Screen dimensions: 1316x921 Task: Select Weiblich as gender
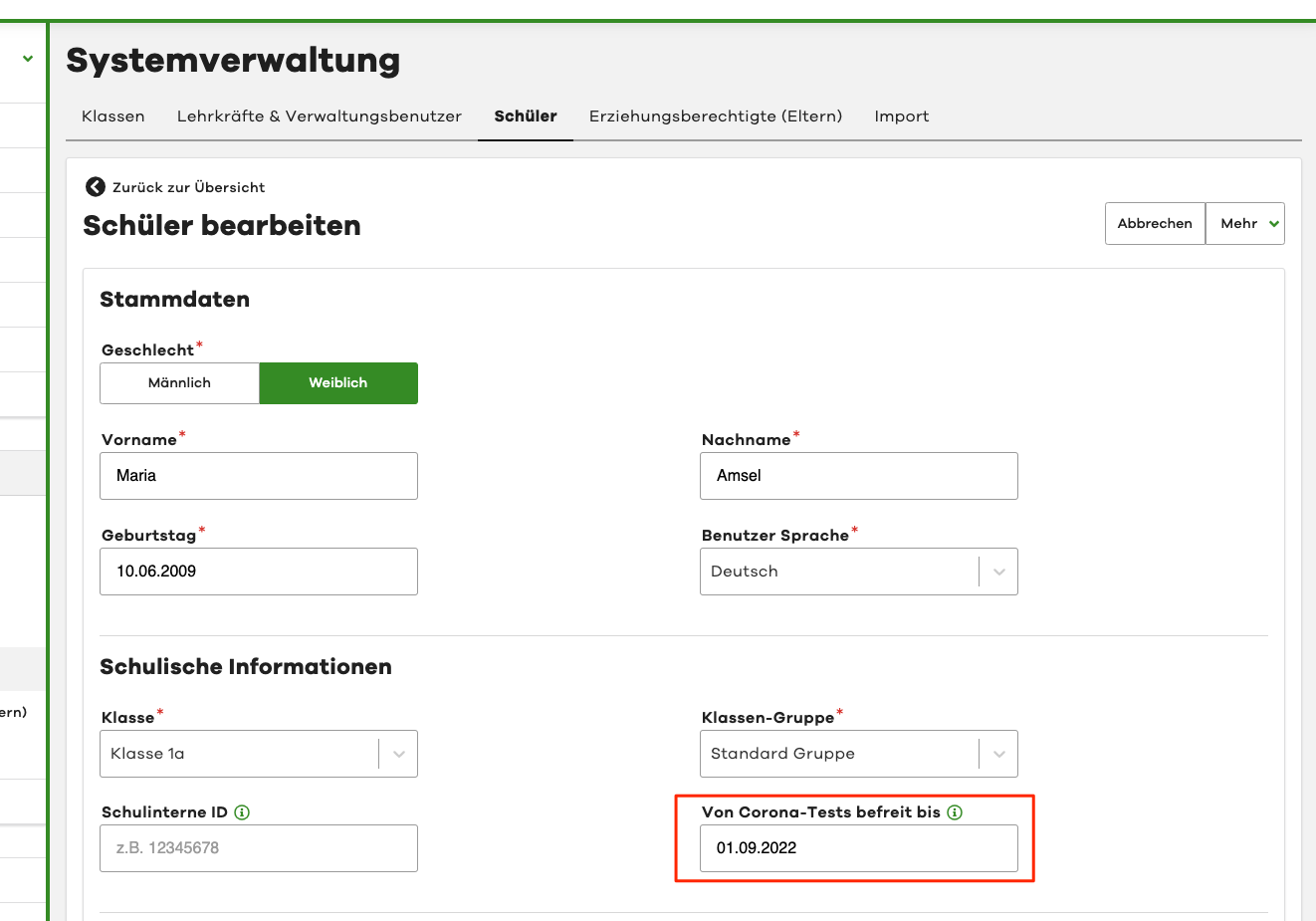point(338,383)
